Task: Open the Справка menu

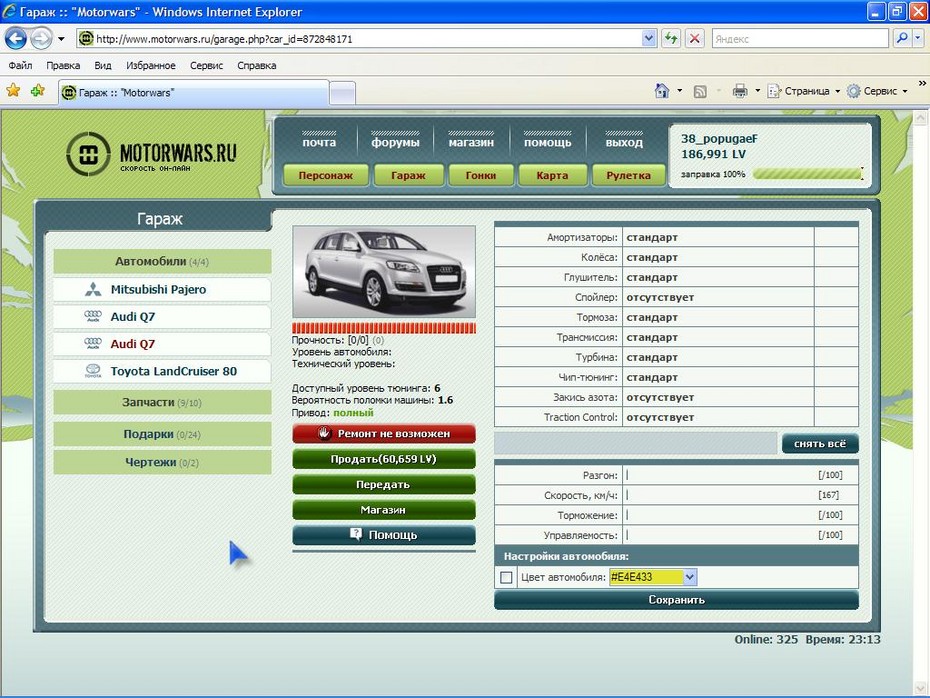Action: (257, 65)
